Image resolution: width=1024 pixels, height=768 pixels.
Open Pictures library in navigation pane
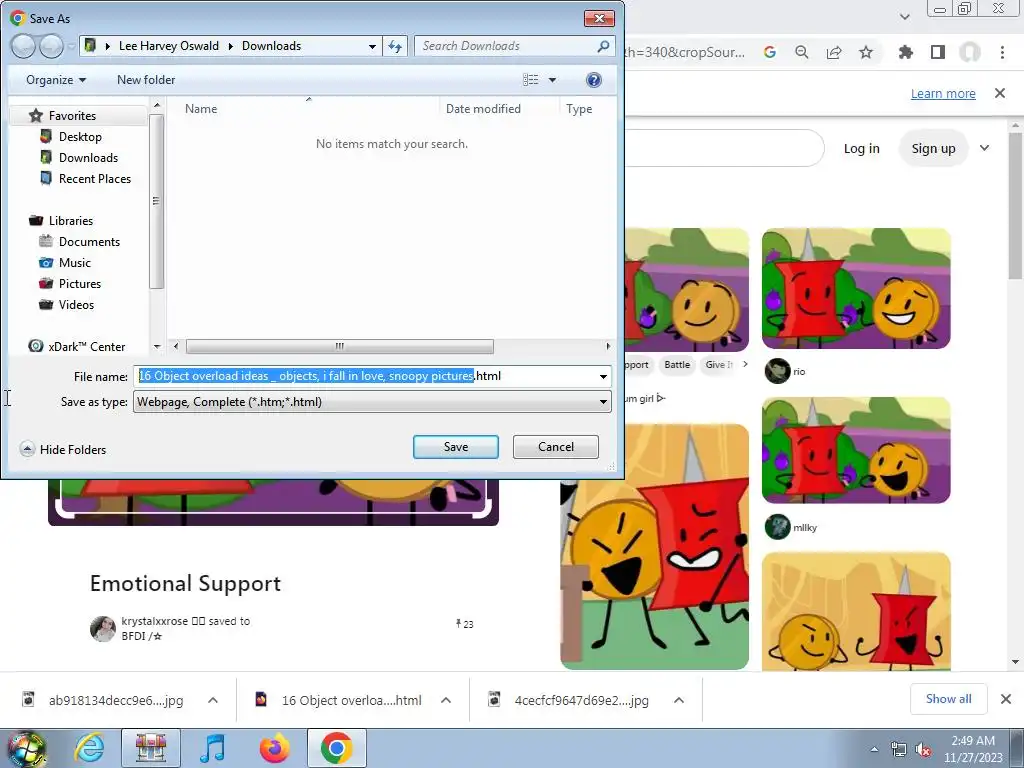80,283
